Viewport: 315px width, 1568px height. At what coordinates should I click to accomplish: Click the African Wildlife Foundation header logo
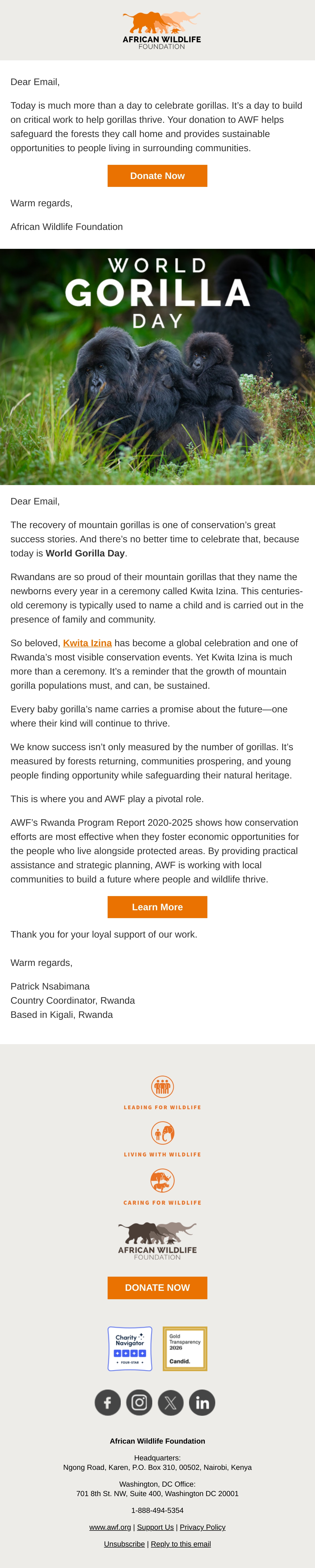[x=161, y=30]
